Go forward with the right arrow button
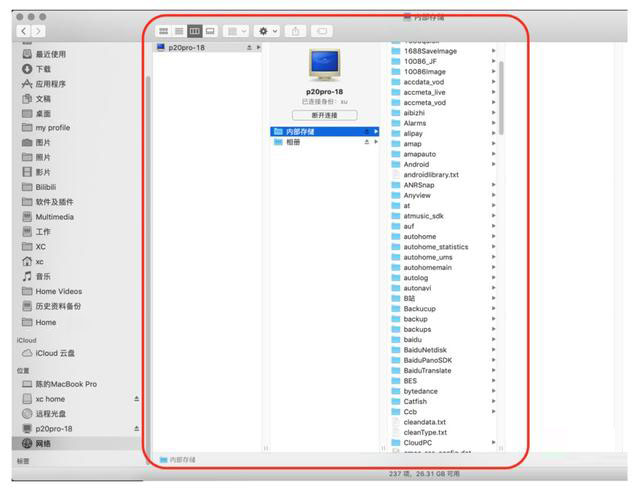Image resolution: width=640 pixels, height=489 pixels. (38, 31)
